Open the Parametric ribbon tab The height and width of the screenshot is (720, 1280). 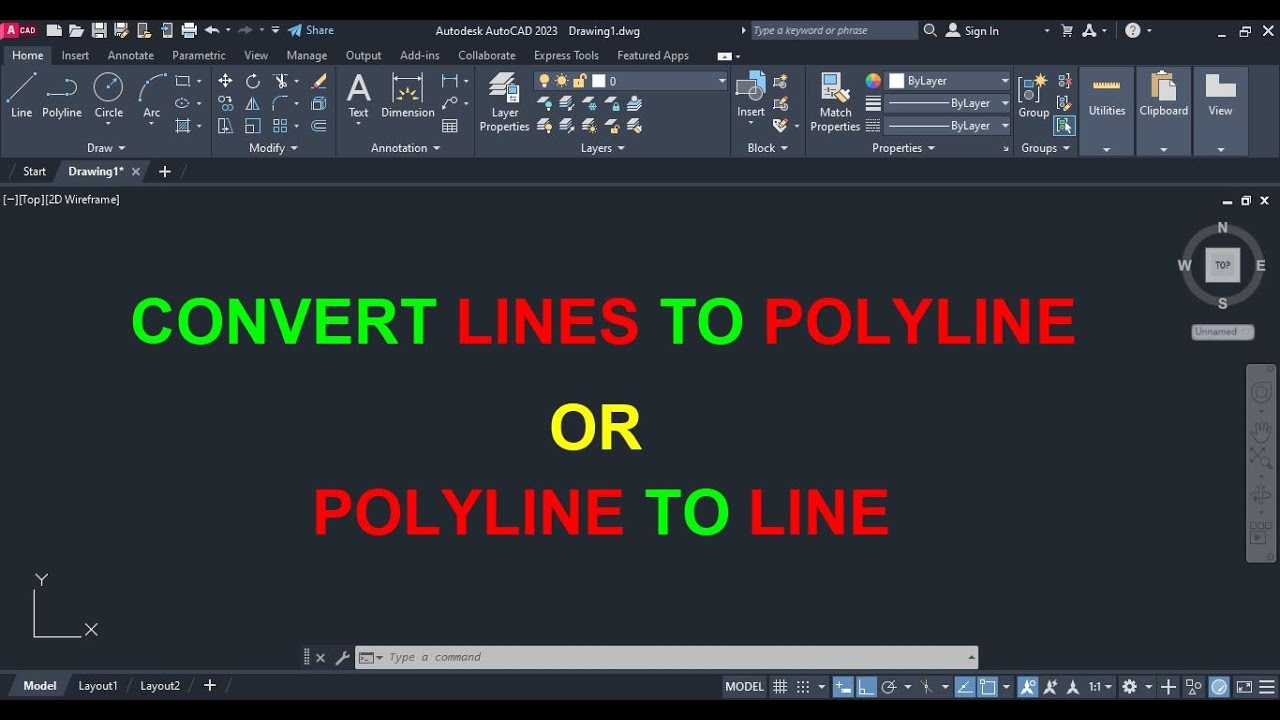[x=199, y=56]
